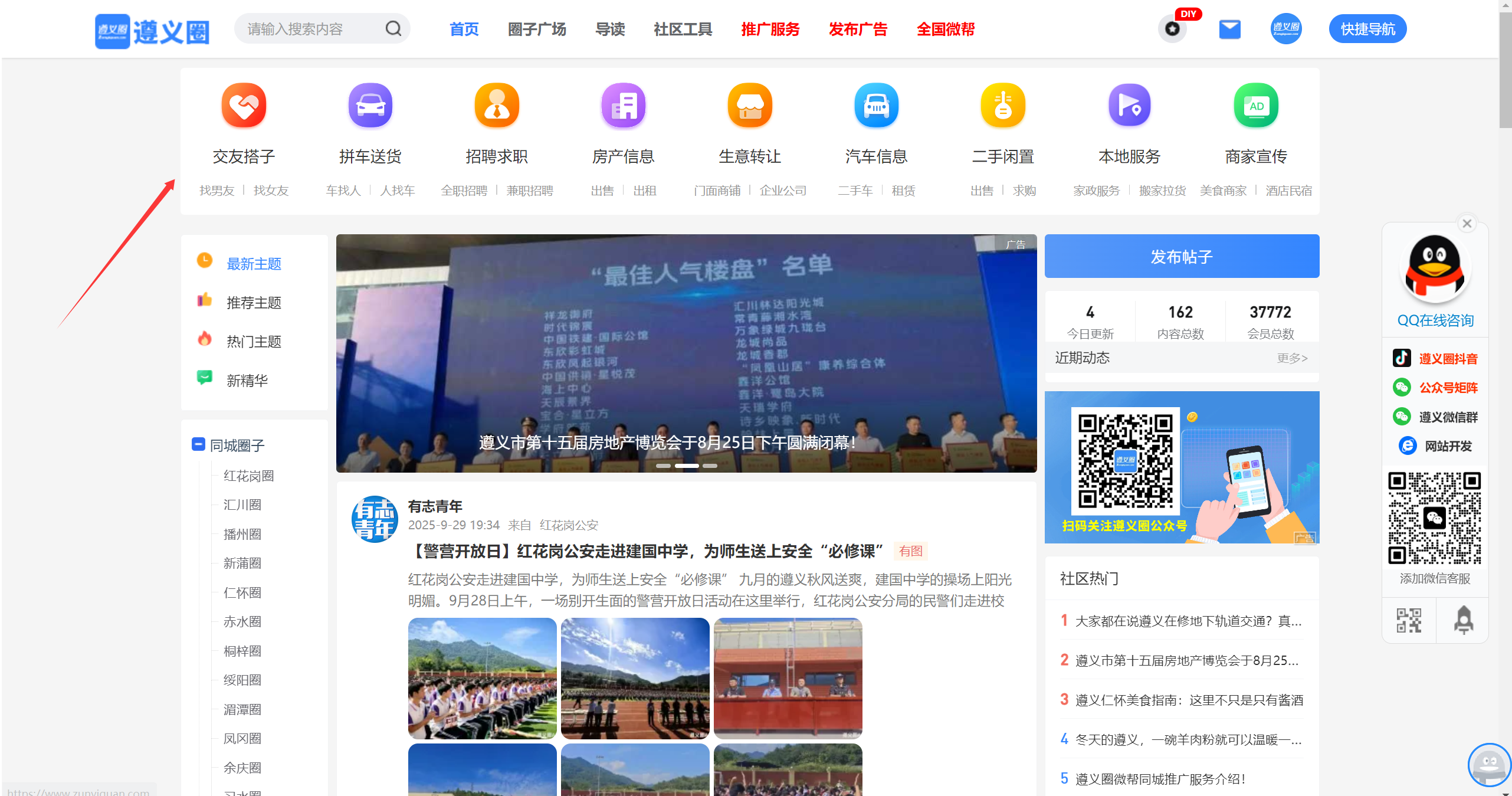The height and width of the screenshot is (796, 1512).
Task: Open the 全职招聘 link
Action: [x=464, y=191]
